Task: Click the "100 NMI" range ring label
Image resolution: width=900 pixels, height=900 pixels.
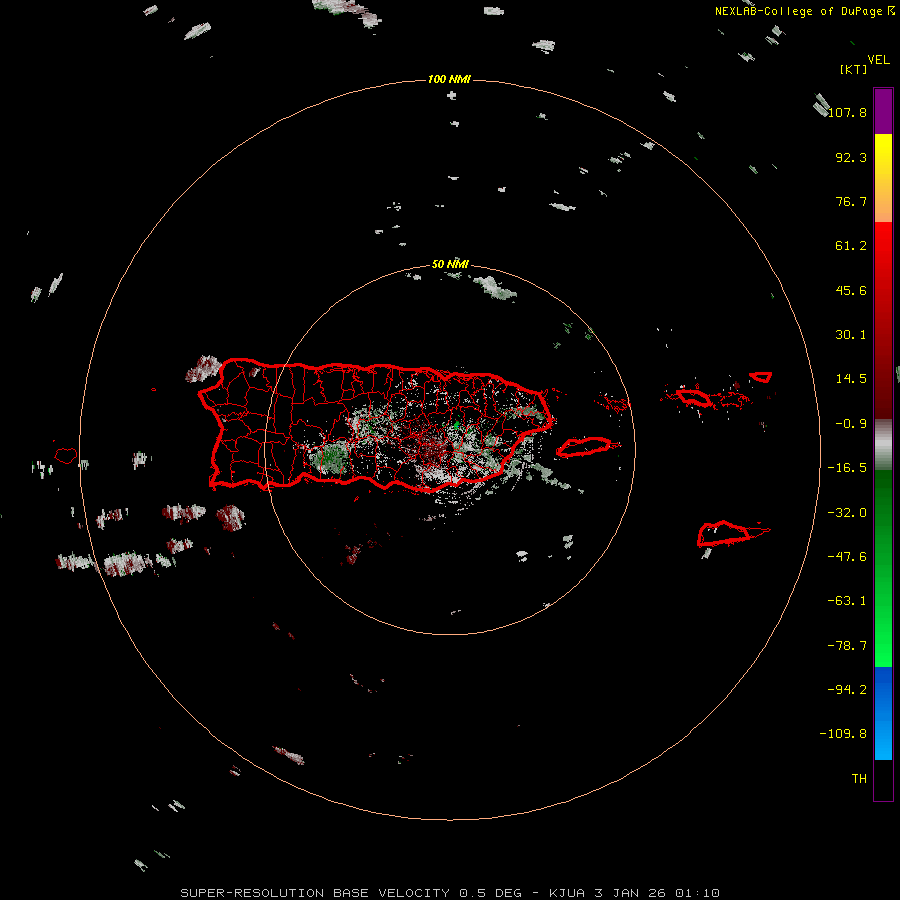Action: point(449,79)
